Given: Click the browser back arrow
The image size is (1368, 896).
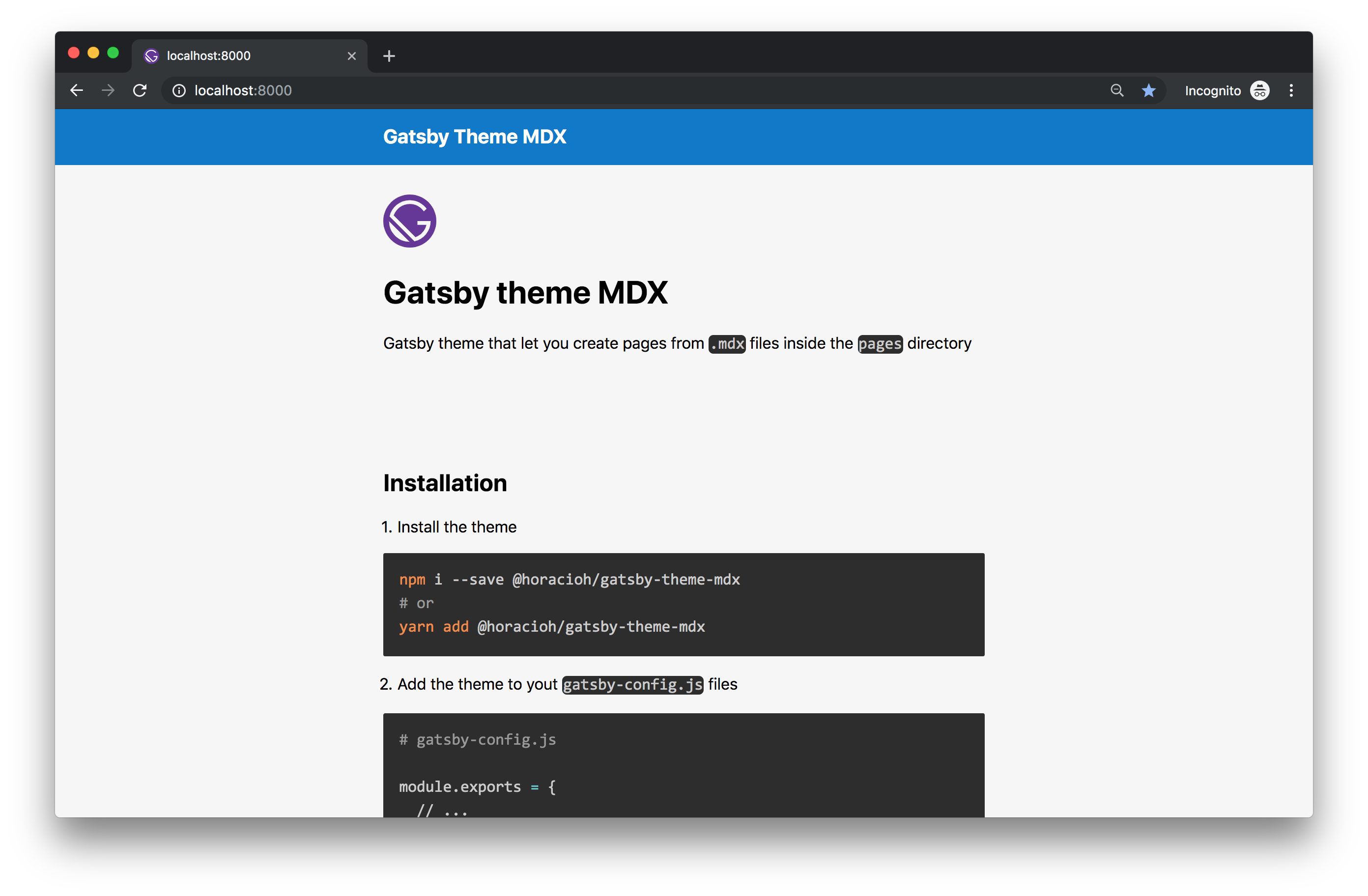Looking at the screenshot, I should [x=77, y=90].
